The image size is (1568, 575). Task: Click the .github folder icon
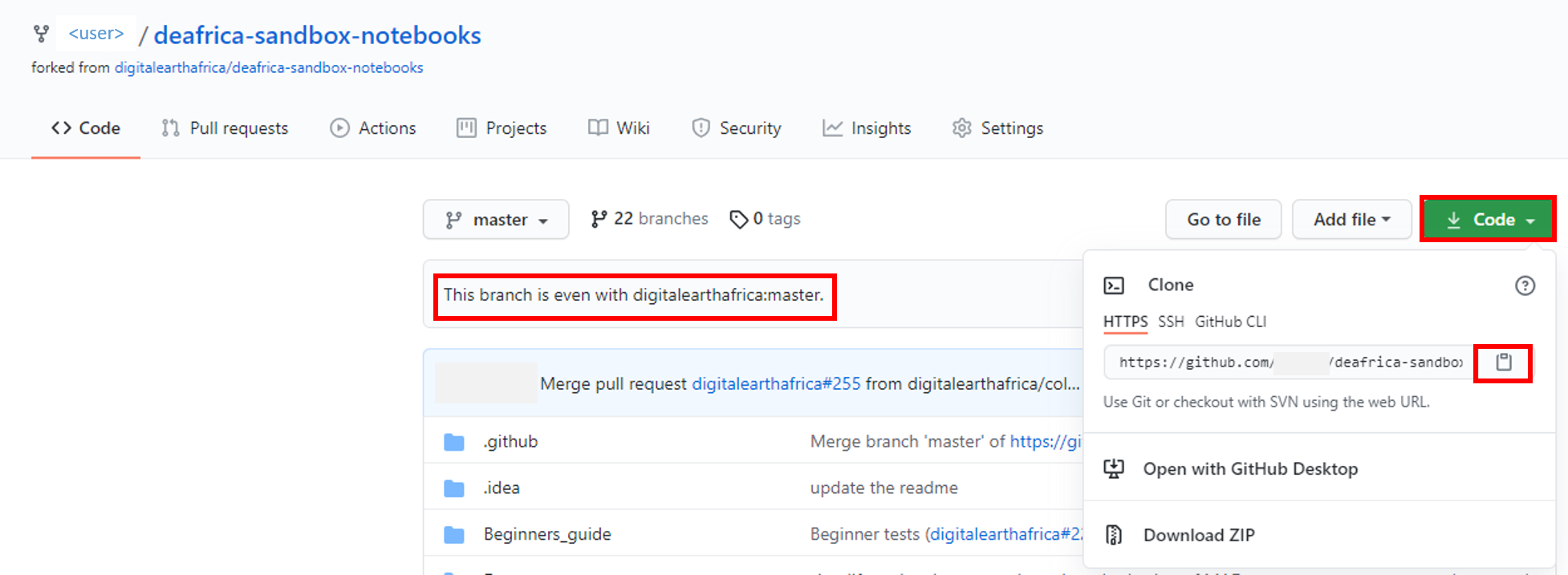[x=454, y=442]
